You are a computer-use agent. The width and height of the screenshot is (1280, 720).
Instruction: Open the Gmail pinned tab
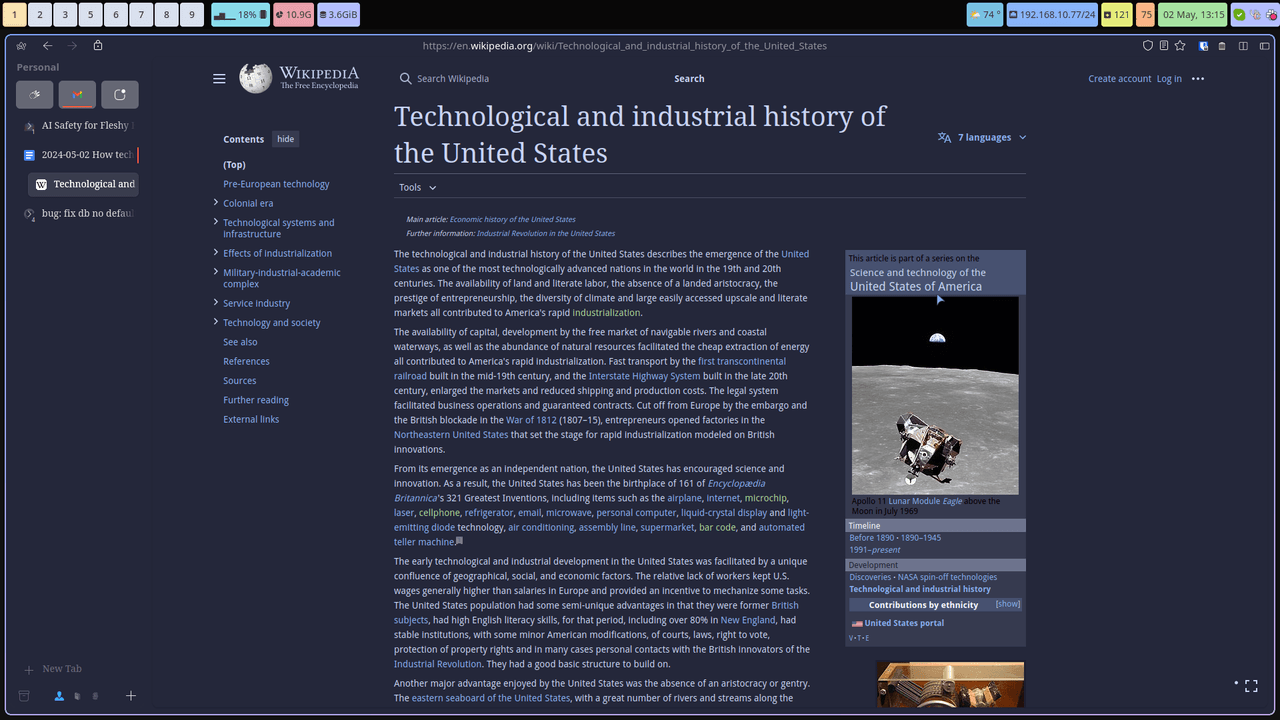[77, 94]
